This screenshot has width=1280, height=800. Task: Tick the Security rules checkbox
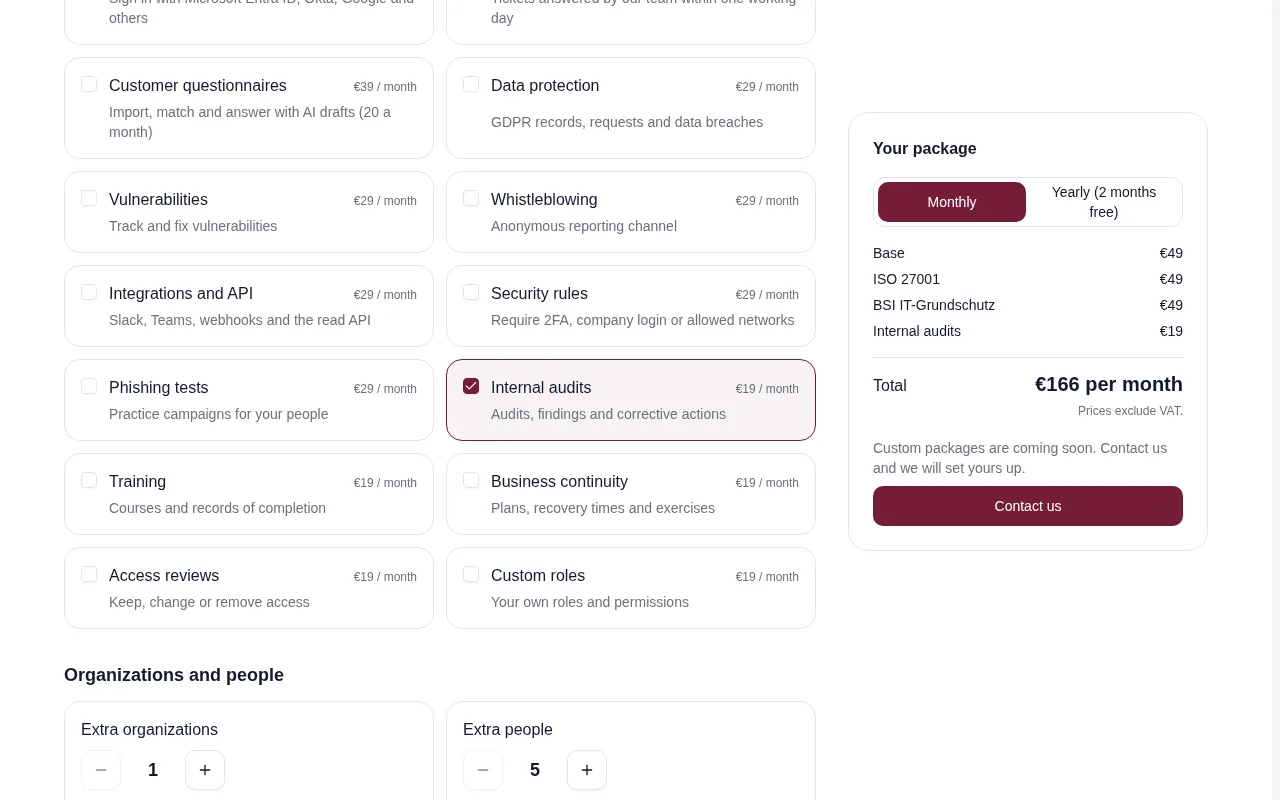pyautogui.click(x=471, y=292)
